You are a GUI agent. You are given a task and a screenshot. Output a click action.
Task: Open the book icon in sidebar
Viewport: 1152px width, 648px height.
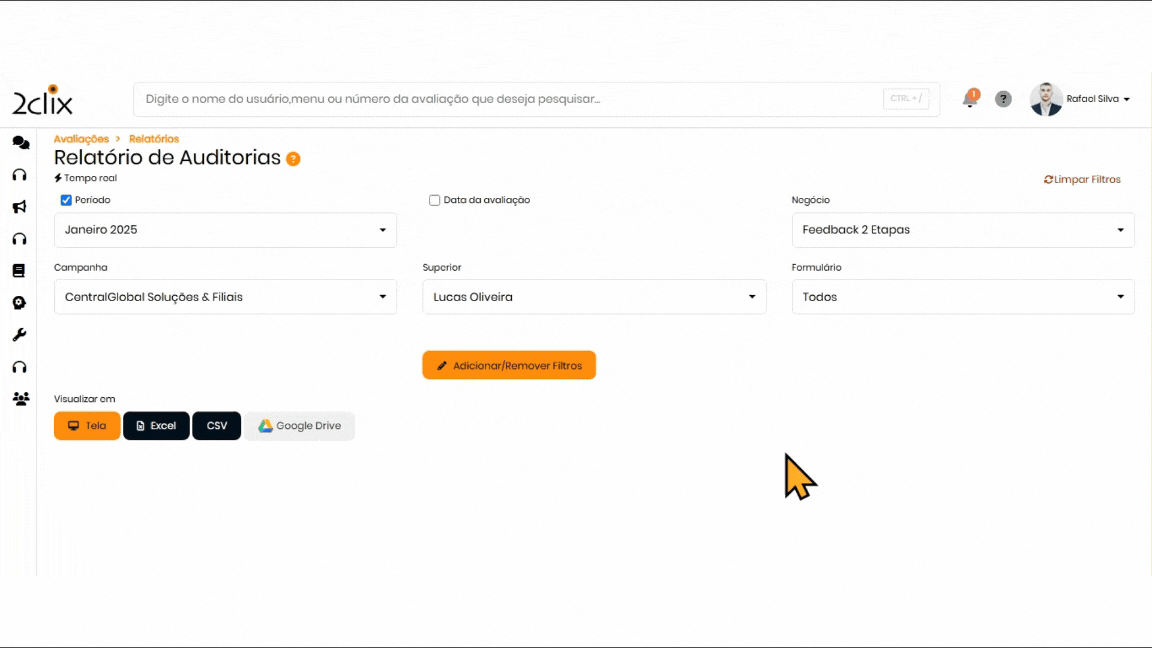point(19,271)
